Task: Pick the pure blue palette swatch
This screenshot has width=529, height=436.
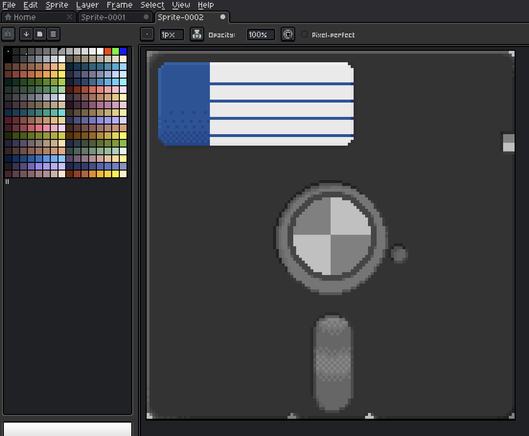Action: pos(123,51)
